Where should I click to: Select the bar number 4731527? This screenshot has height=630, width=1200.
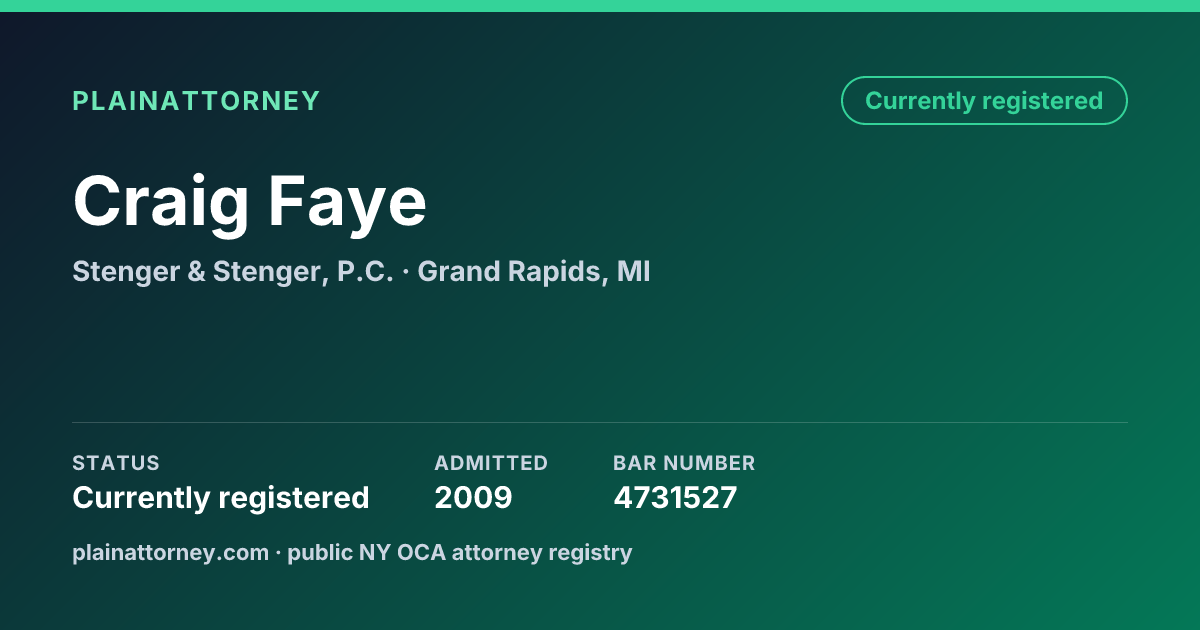(x=675, y=497)
